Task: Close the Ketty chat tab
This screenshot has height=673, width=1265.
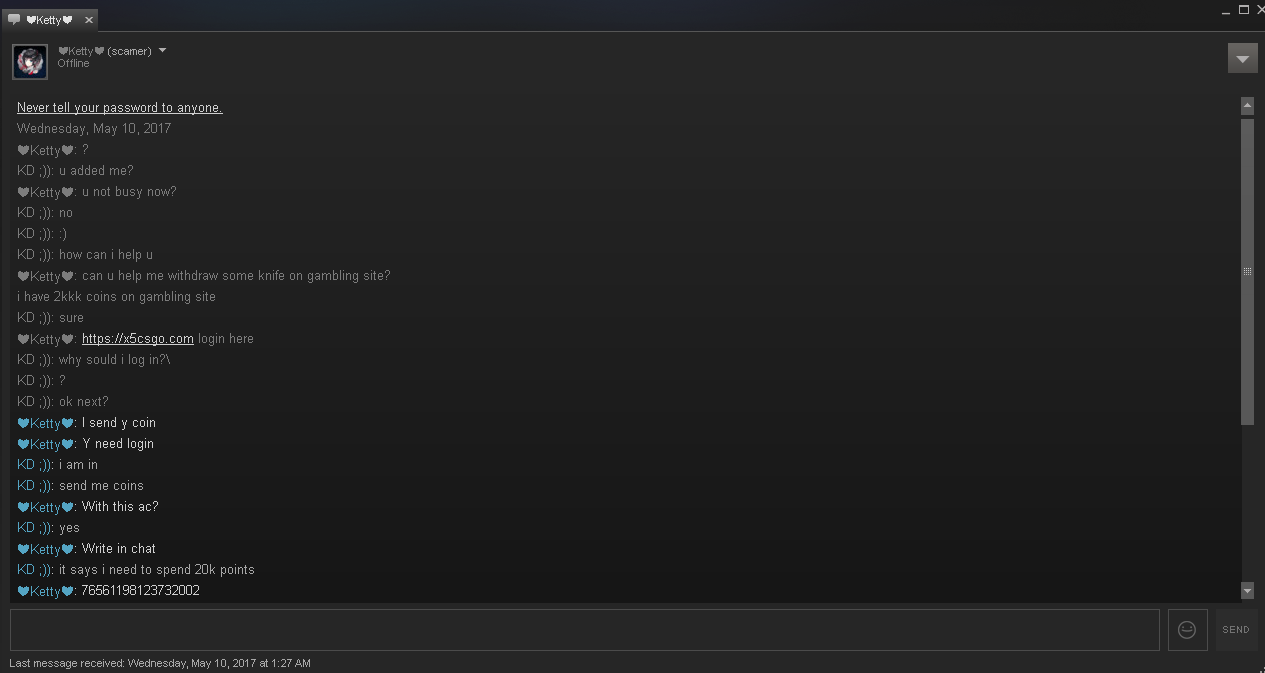Action: click(88, 19)
